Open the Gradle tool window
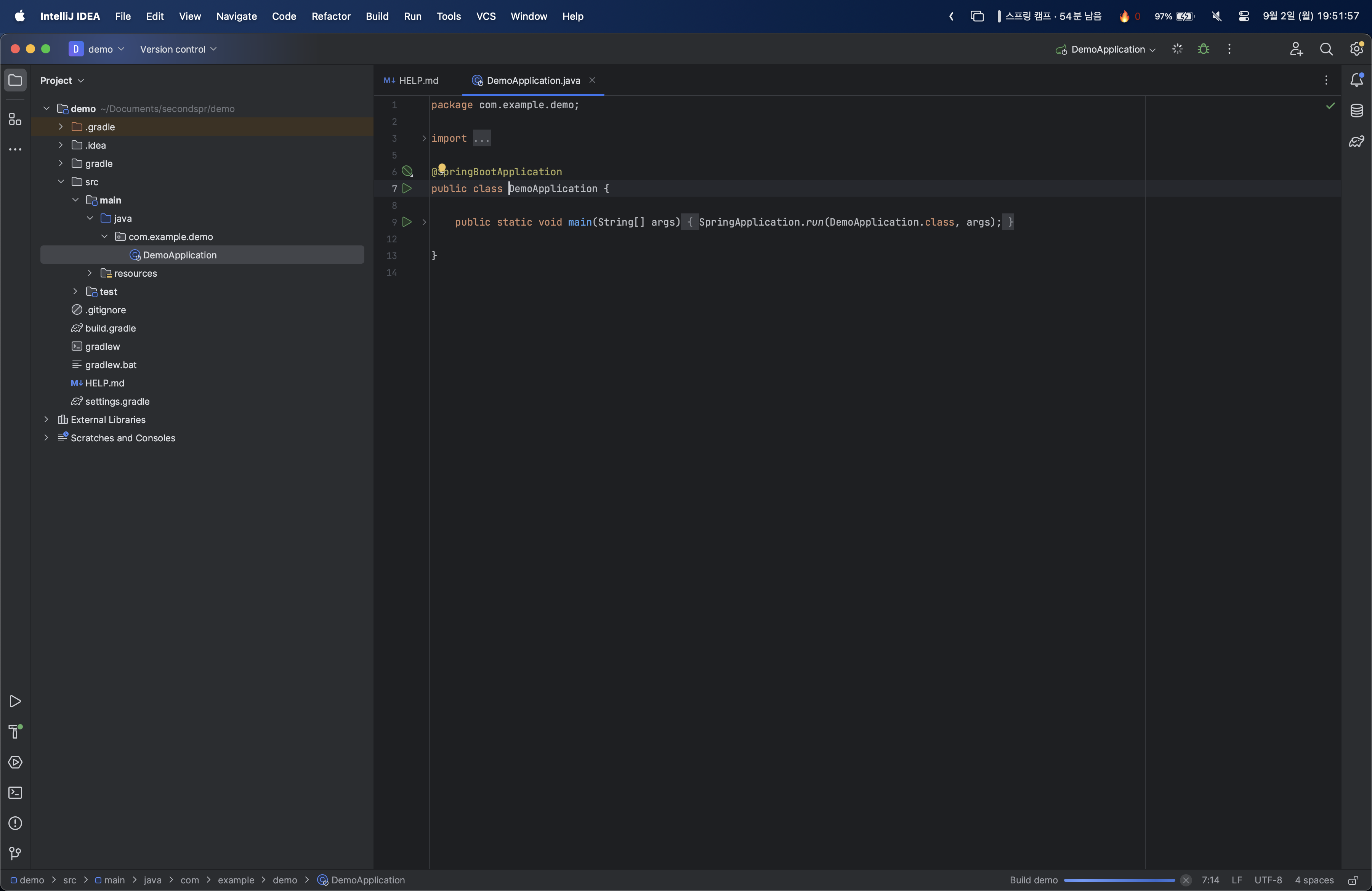 click(1356, 141)
